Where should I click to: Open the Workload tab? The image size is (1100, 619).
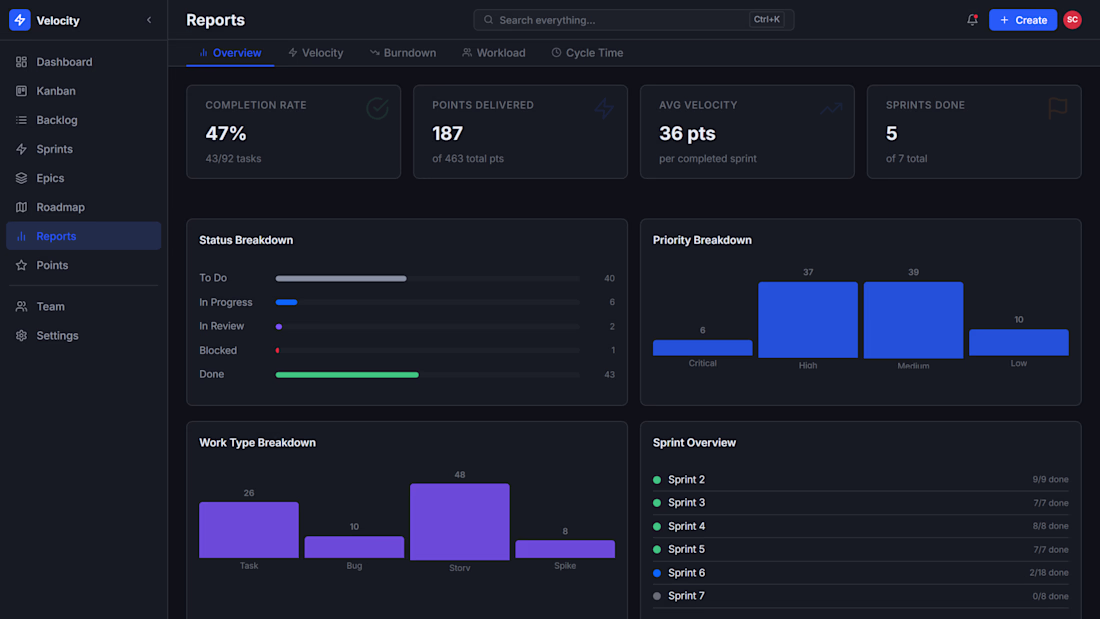pos(494,53)
